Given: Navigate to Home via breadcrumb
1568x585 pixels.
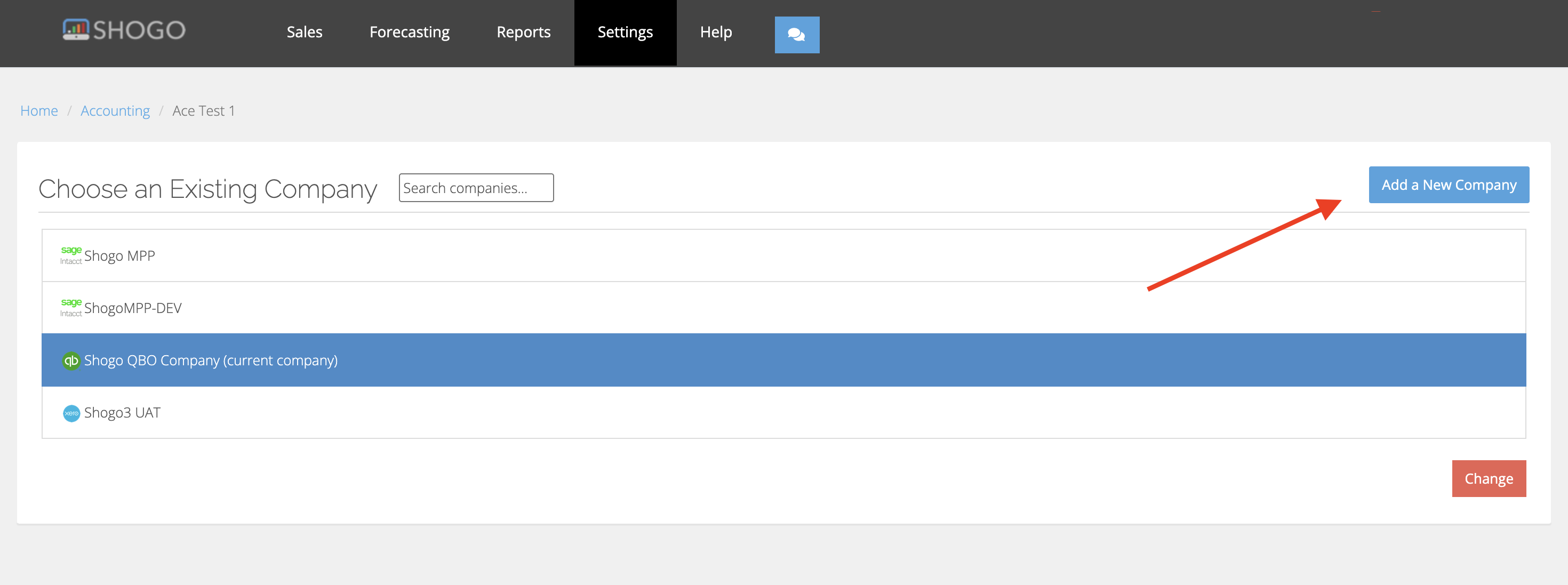Looking at the screenshot, I should tap(39, 110).
